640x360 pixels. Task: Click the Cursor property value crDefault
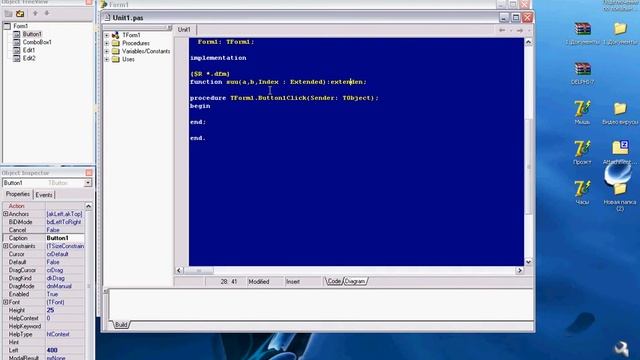(x=64, y=254)
